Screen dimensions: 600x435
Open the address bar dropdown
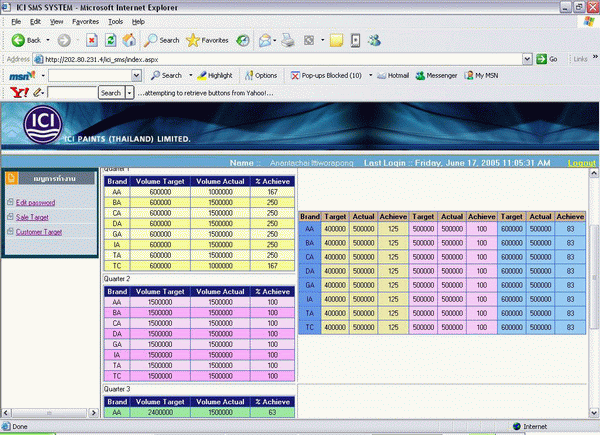(527, 59)
